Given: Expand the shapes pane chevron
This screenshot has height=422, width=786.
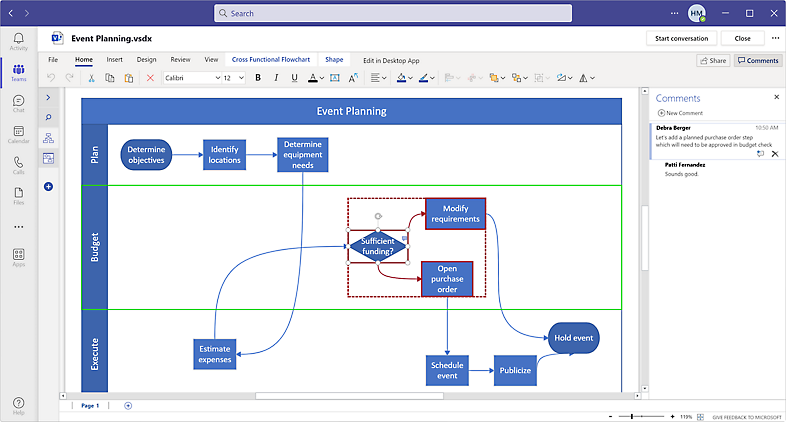Looking at the screenshot, I should pos(48,97).
